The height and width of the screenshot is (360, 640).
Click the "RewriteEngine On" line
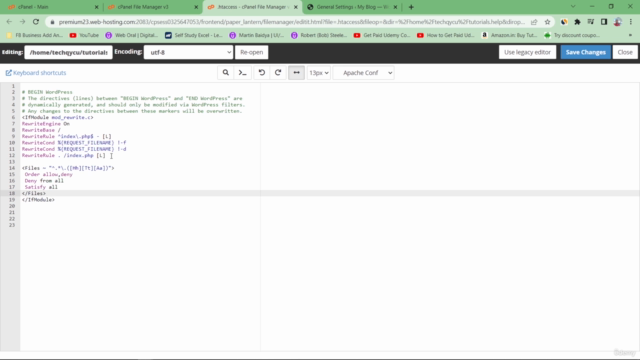(x=46, y=124)
